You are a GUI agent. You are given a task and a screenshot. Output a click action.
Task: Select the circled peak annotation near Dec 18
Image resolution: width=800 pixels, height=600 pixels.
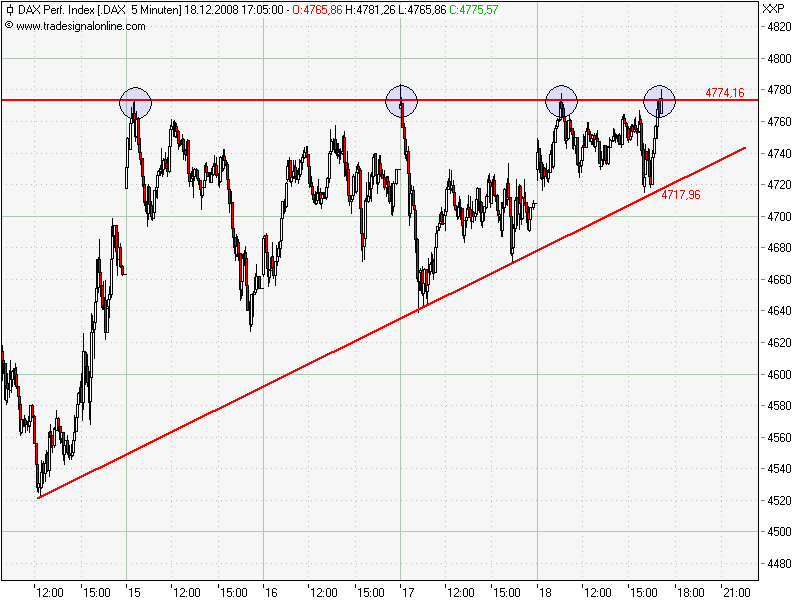[562, 100]
